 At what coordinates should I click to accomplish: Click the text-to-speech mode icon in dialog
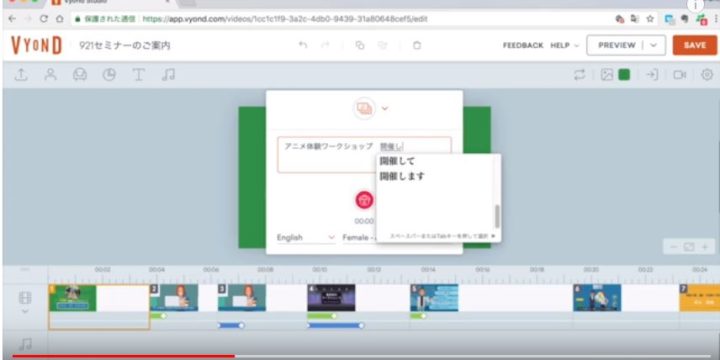click(364, 108)
